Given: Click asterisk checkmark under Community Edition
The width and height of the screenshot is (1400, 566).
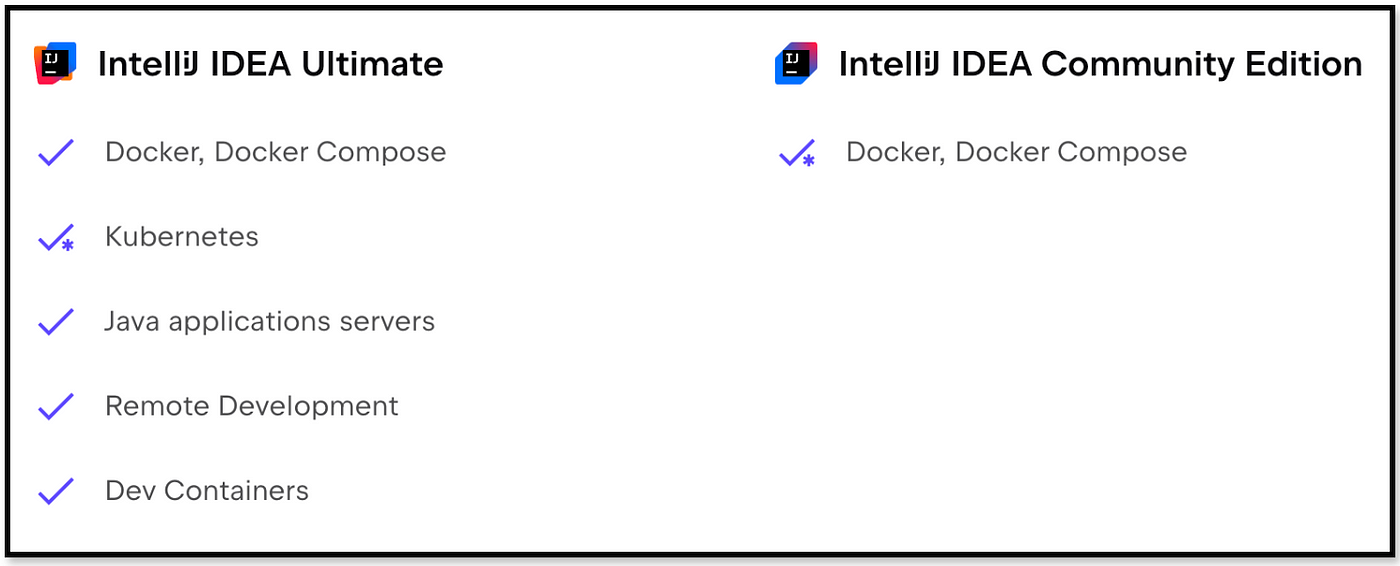Looking at the screenshot, I should (797, 153).
